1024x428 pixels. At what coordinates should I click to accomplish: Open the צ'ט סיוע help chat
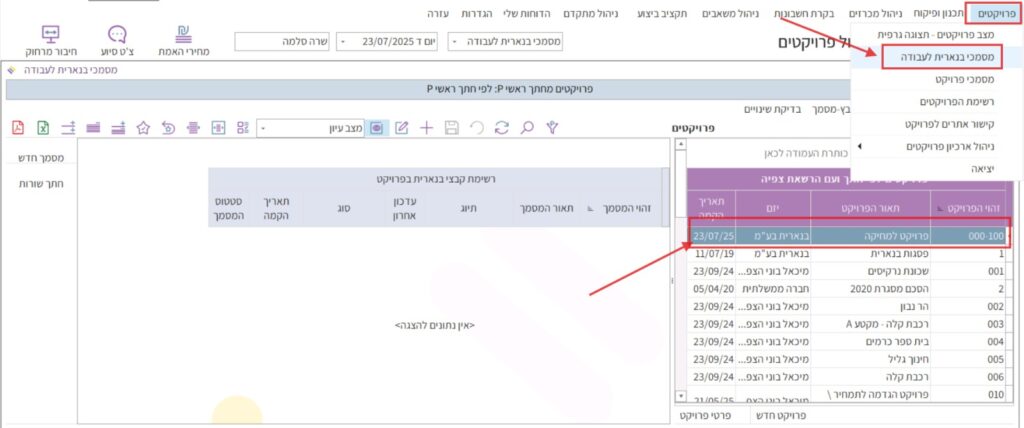coord(117,40)
